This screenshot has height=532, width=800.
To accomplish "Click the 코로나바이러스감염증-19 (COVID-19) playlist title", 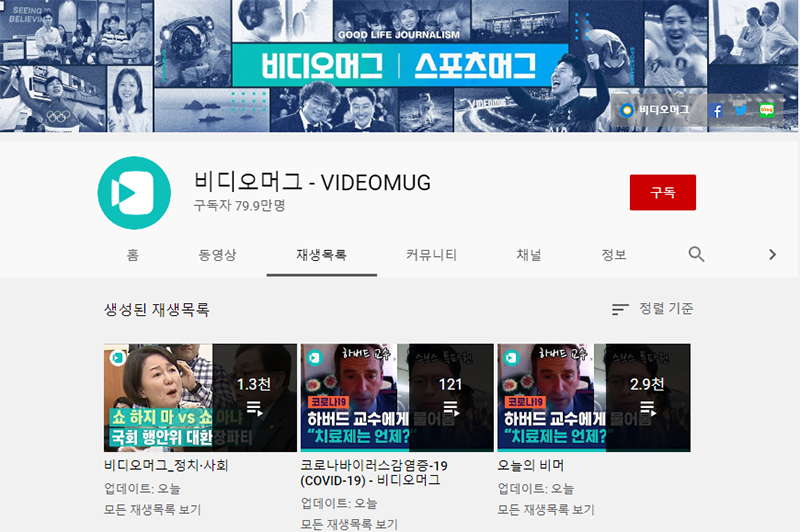I will 374,473.
